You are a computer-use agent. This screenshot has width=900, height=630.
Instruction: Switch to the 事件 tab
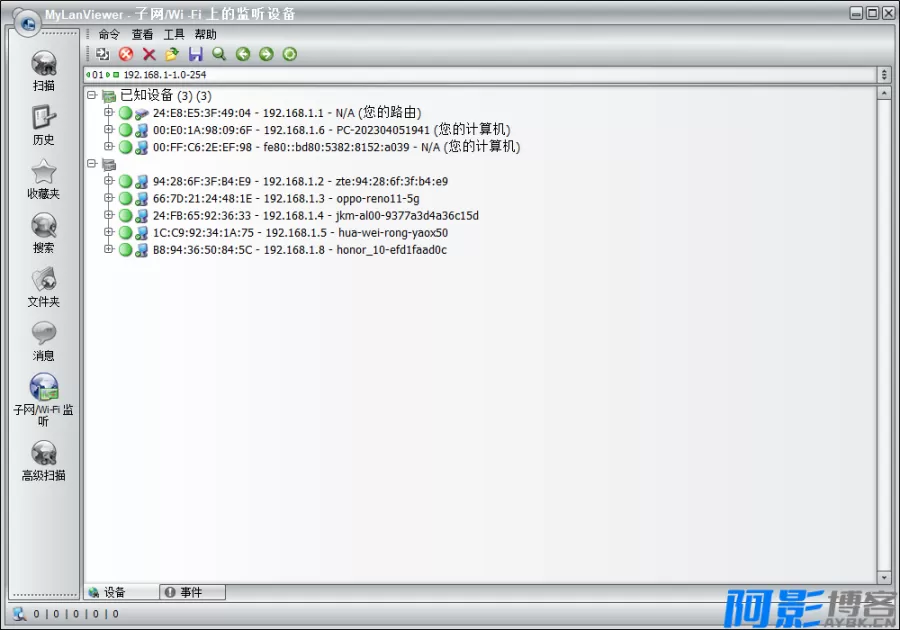(191, 591)
